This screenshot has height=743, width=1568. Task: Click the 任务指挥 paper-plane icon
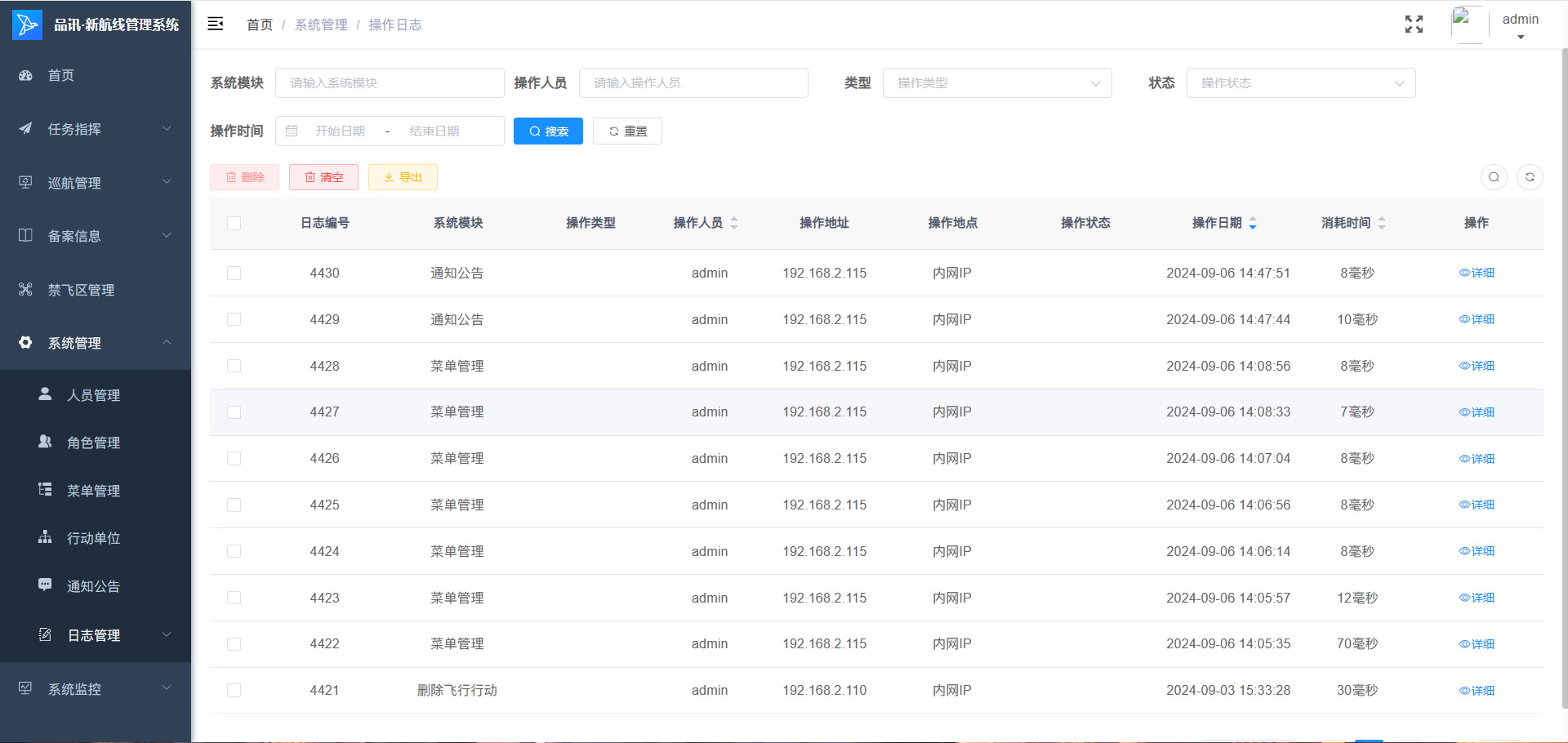(25, 128)
